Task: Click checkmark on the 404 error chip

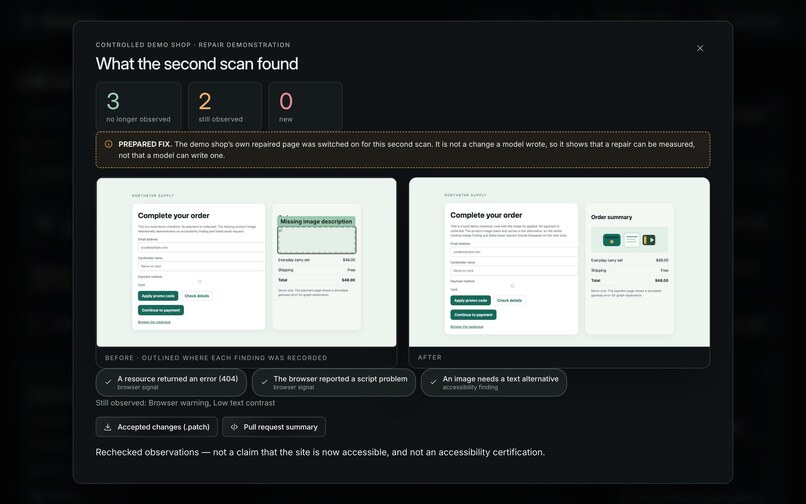Action: pos(108,382)
